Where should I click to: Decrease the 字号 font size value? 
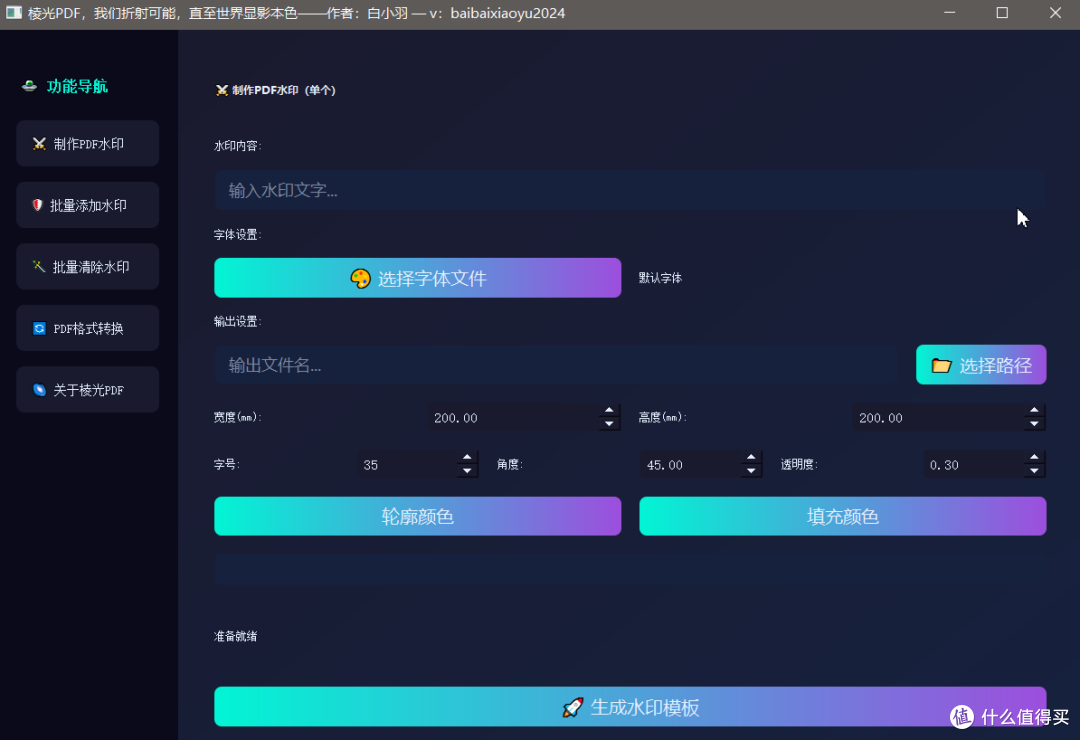click(x=467, y=471)
